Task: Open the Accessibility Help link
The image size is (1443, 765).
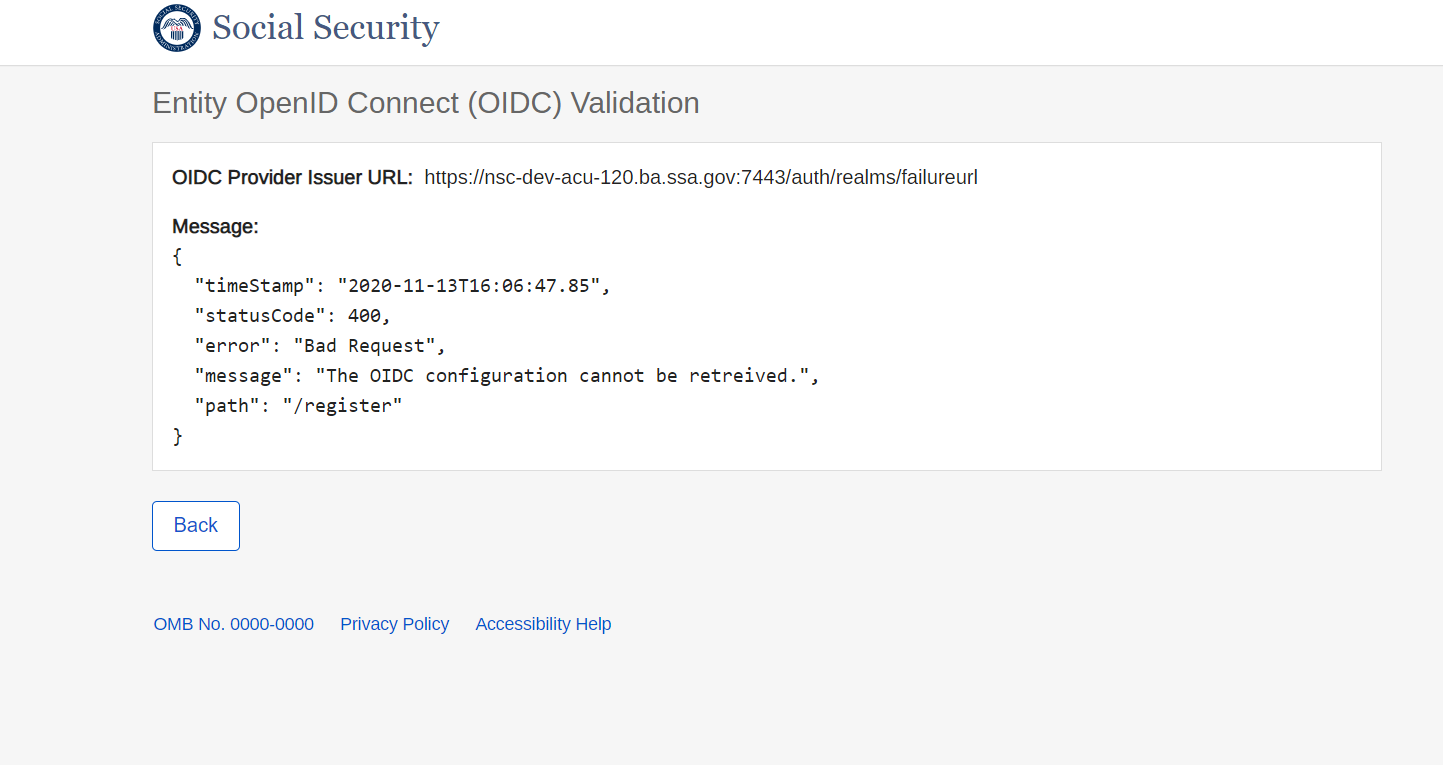Action: click(543, 624)
